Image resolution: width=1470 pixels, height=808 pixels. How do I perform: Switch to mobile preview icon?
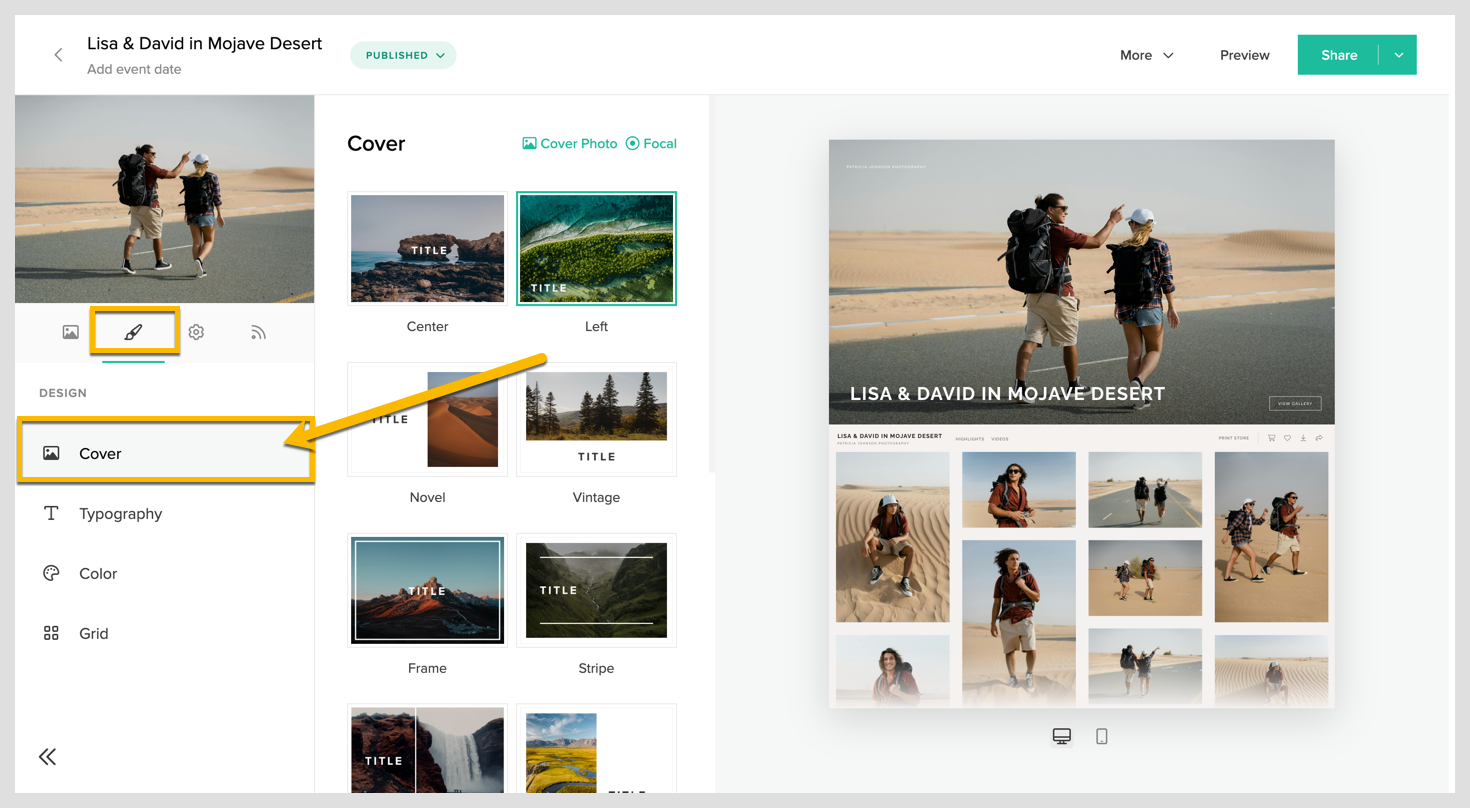1102,736
